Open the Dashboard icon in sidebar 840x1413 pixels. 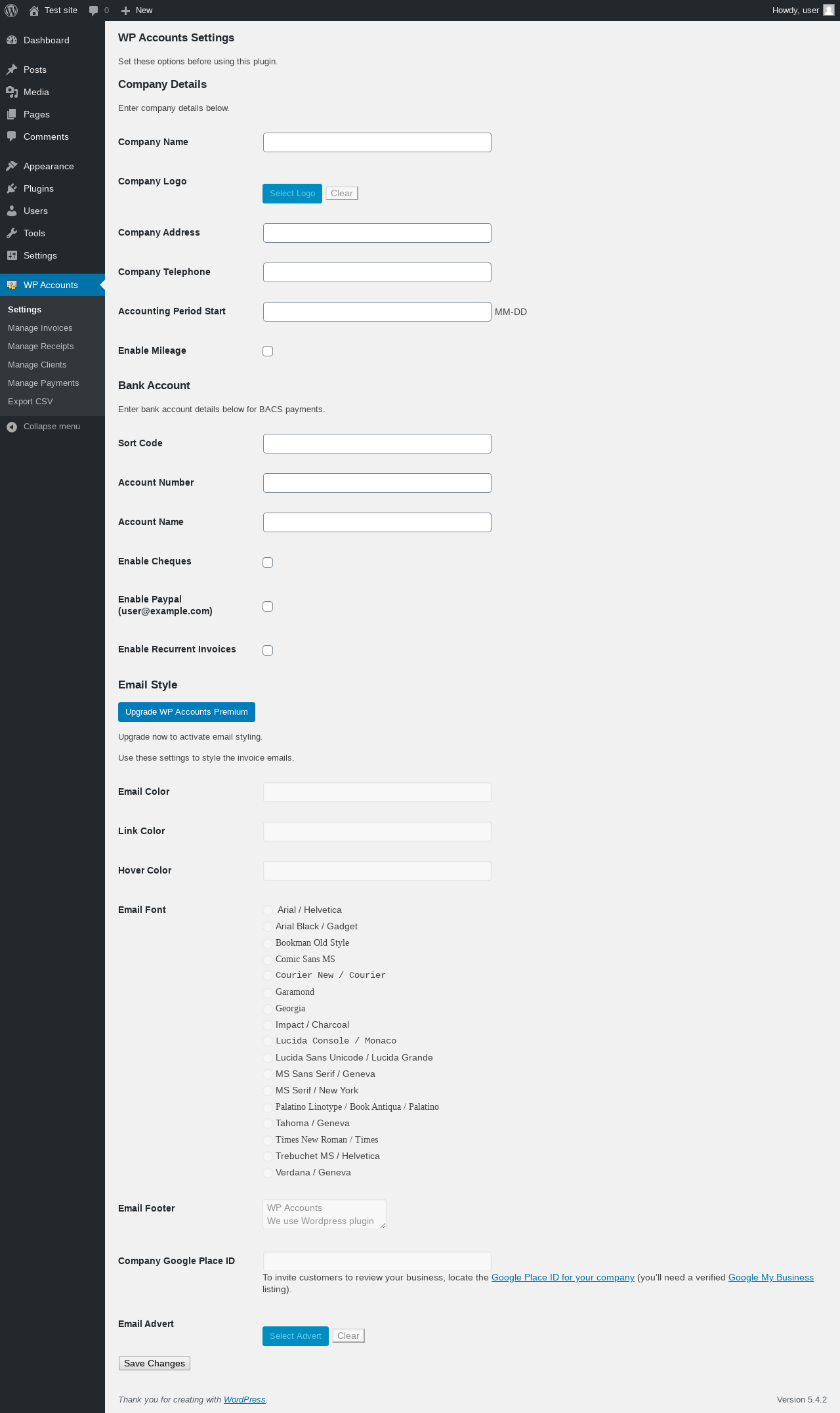click(12, 40)
